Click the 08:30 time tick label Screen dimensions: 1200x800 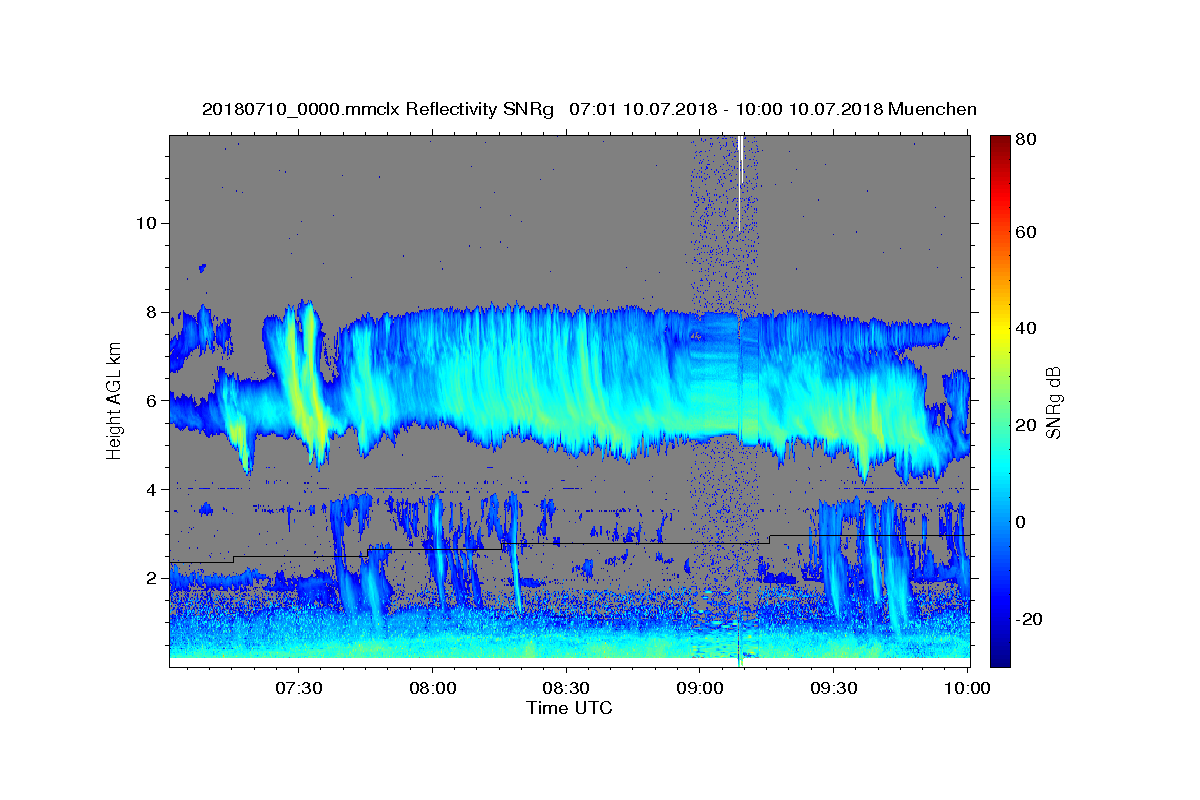point(566,689)
